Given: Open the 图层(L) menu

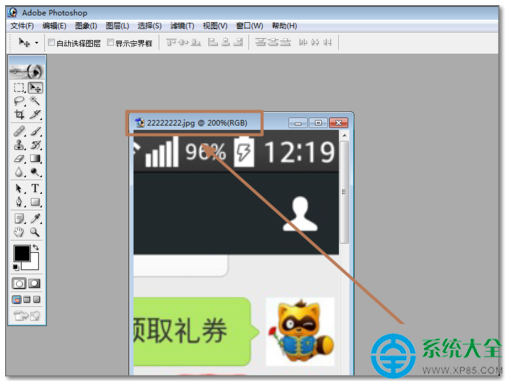Looking at the screenshot, I should click(117, 26).
